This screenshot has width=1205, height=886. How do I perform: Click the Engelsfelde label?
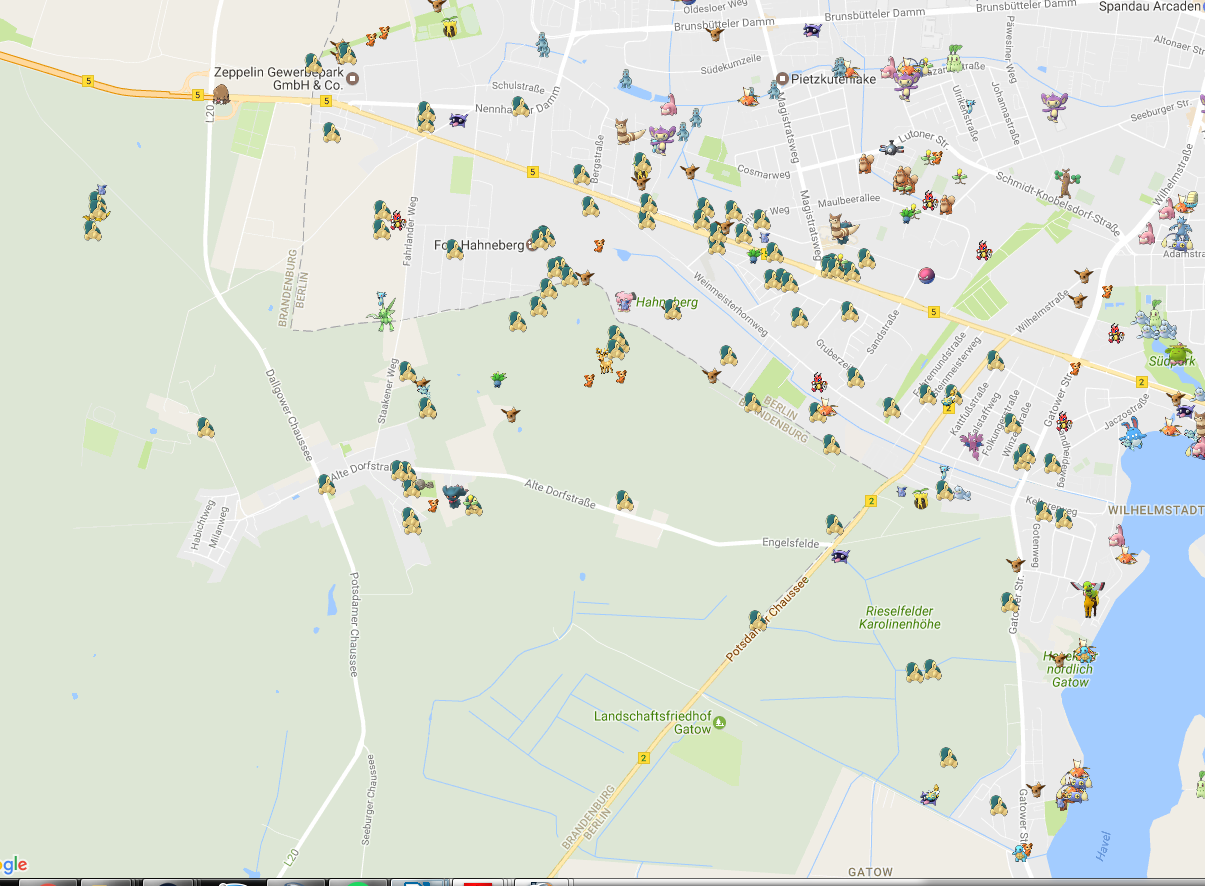[790, 543]
